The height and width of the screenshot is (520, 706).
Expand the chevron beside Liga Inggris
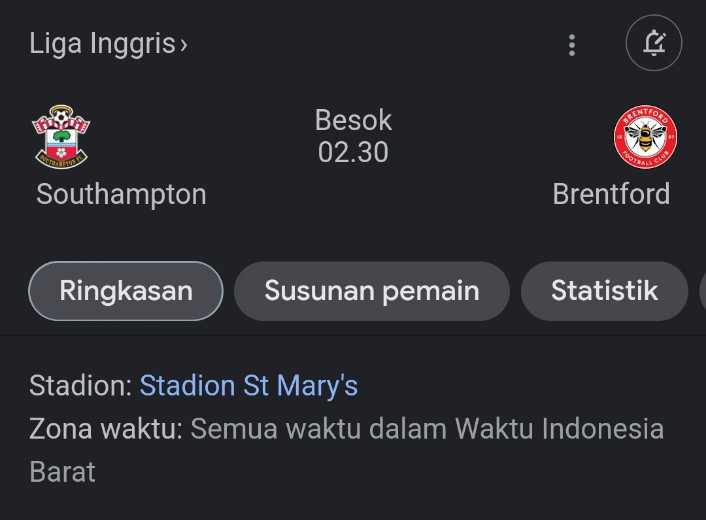click(183, 45)
